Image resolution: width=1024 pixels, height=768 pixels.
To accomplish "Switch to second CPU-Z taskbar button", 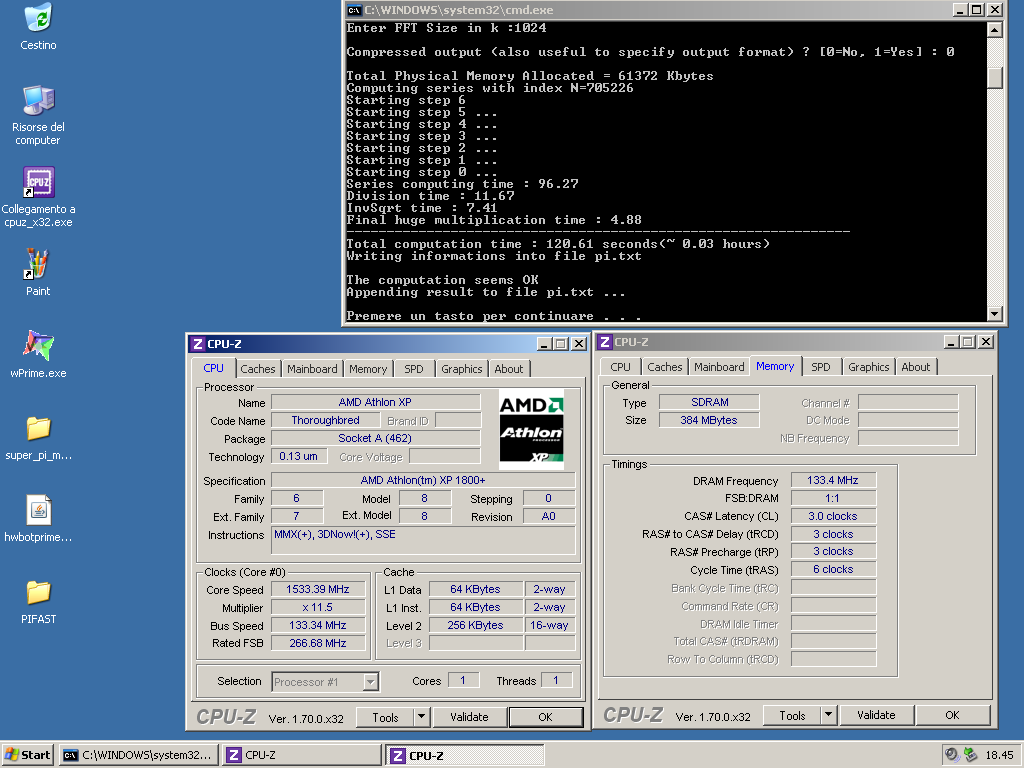I will click(x=465, y=755).
